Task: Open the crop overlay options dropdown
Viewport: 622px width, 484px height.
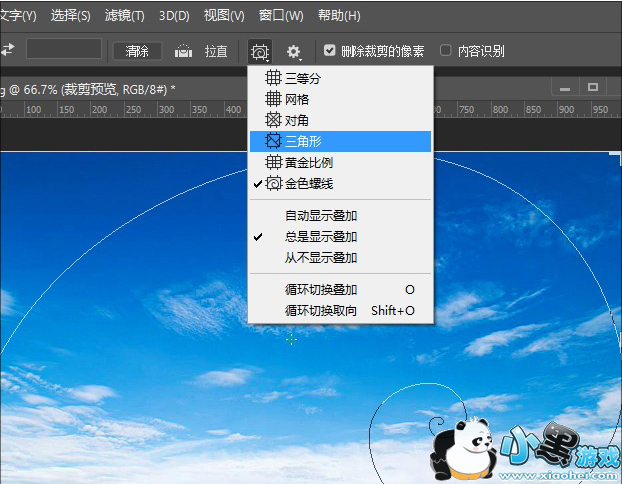Action: [261, 51]
